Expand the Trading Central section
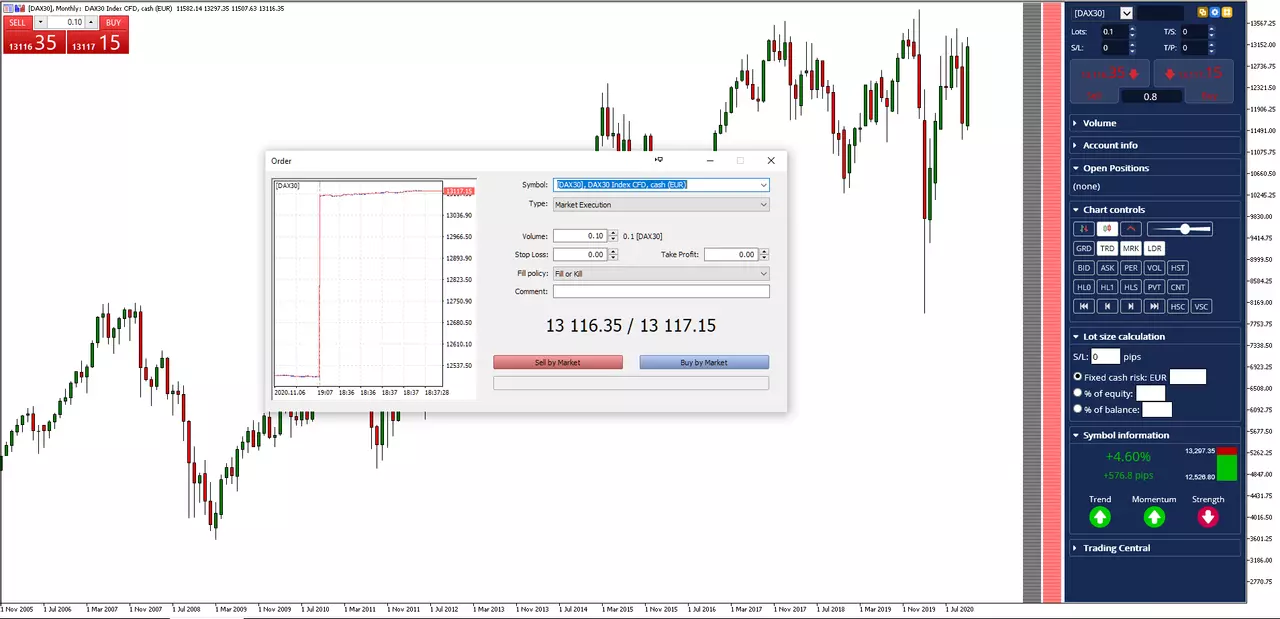This screenshot has width=1280, height=619. click(1155, 548)
